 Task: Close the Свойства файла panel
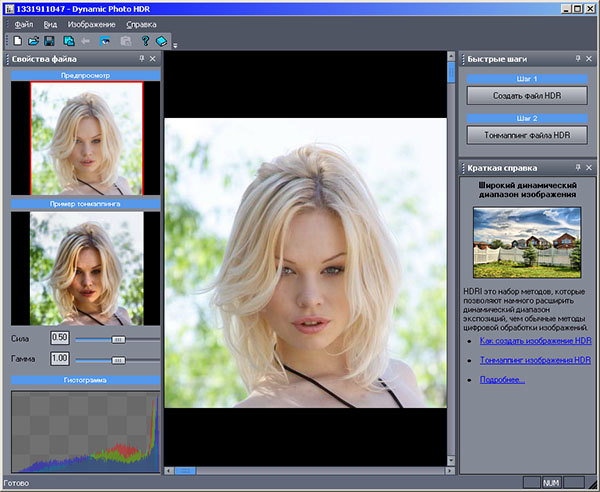click(152, 60)
